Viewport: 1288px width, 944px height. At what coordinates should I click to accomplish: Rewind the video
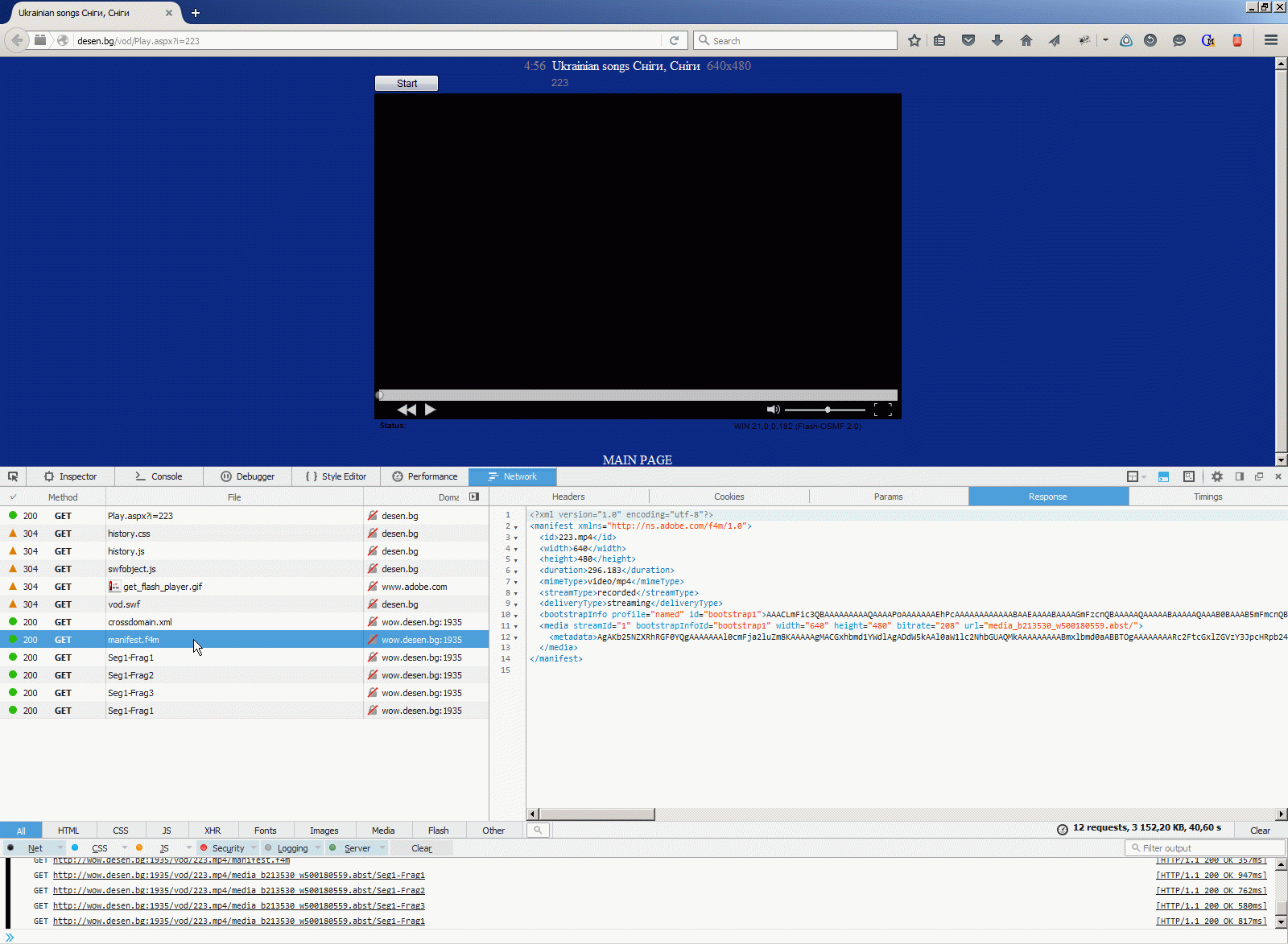tap(407, 410)
